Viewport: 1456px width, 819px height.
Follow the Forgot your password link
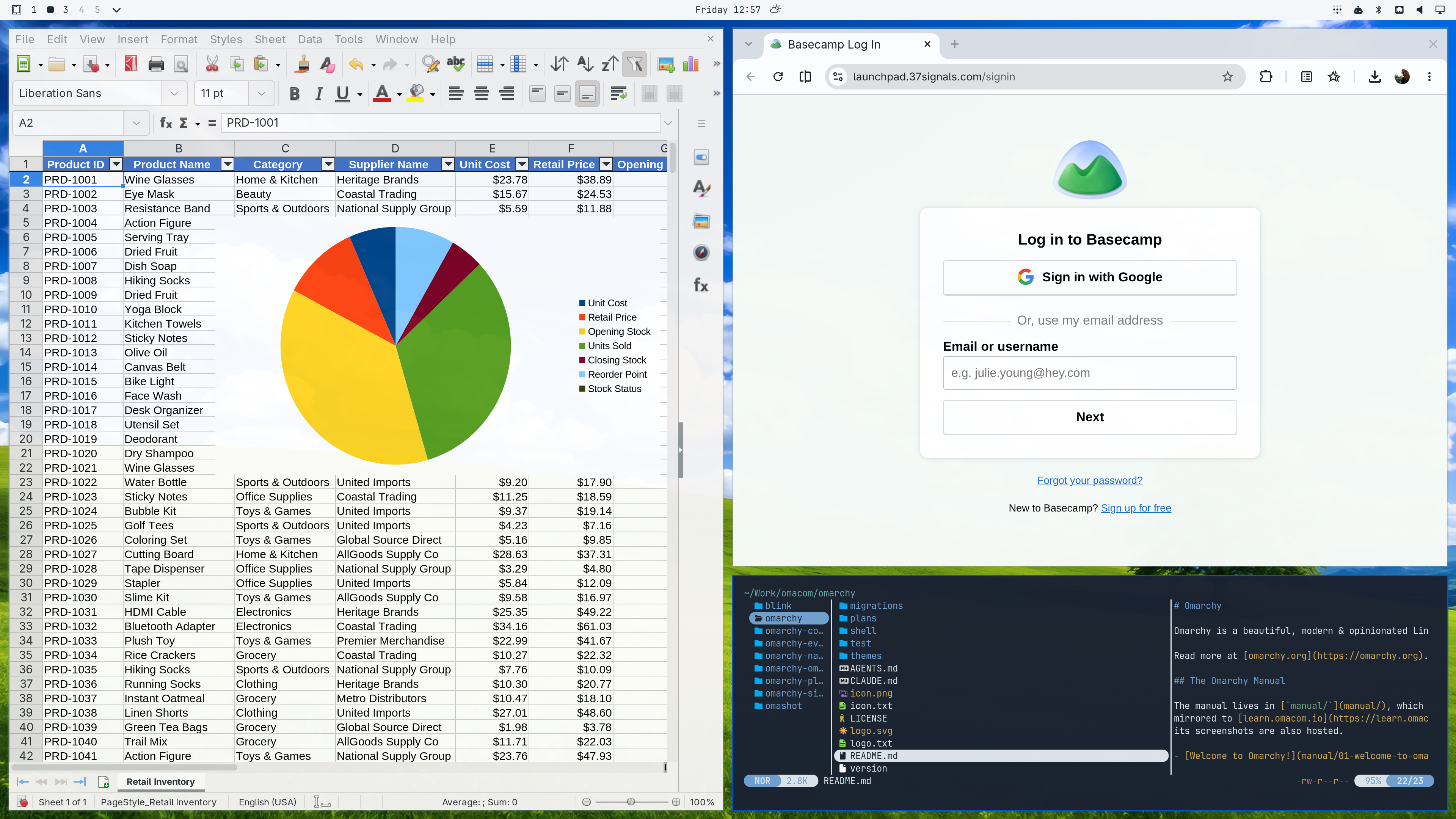coord(1089,480)
